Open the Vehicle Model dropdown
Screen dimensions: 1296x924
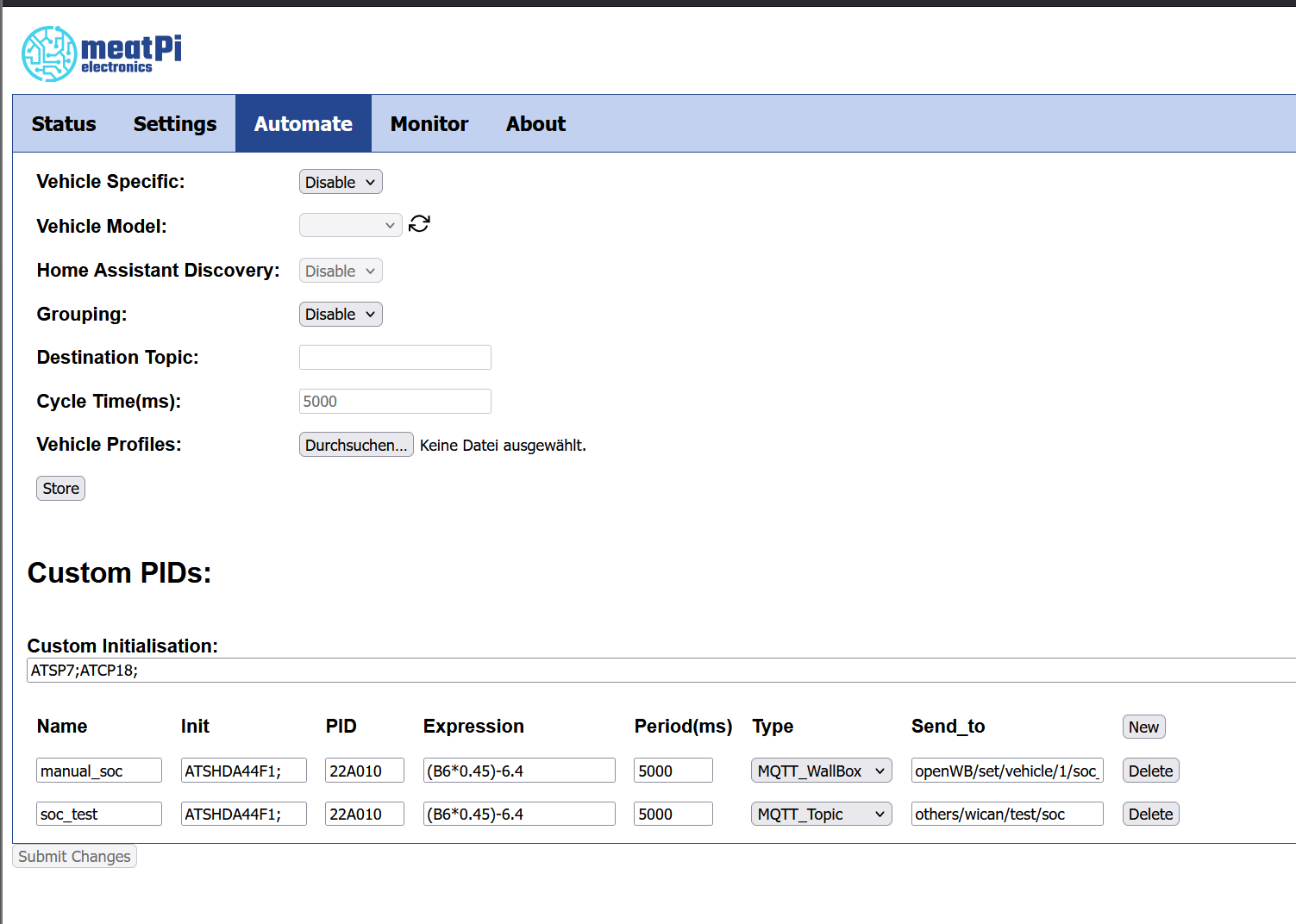pyautogui.click(x=350, y=226)
